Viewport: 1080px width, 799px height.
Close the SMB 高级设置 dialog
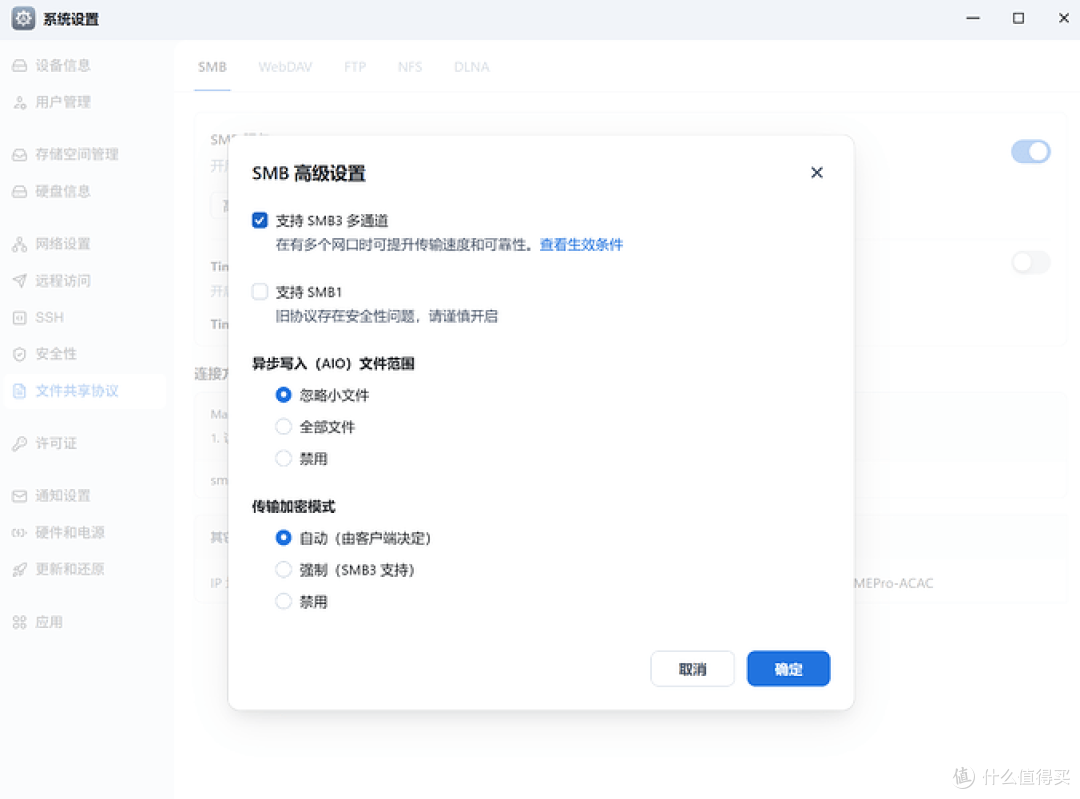pos(817,172)
